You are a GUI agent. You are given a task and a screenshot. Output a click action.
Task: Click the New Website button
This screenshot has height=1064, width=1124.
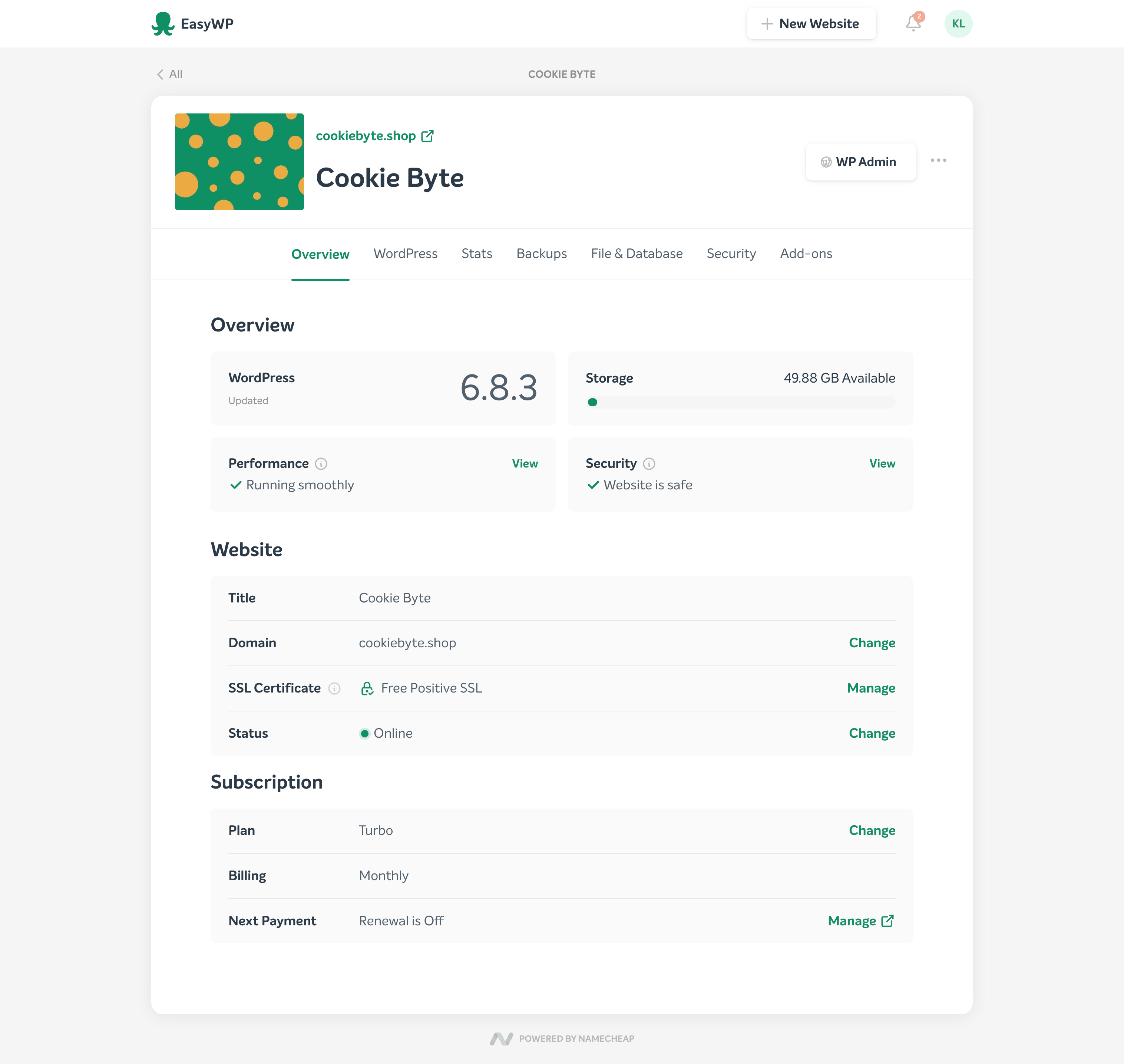pyautogui.click(x=811, y=23)
